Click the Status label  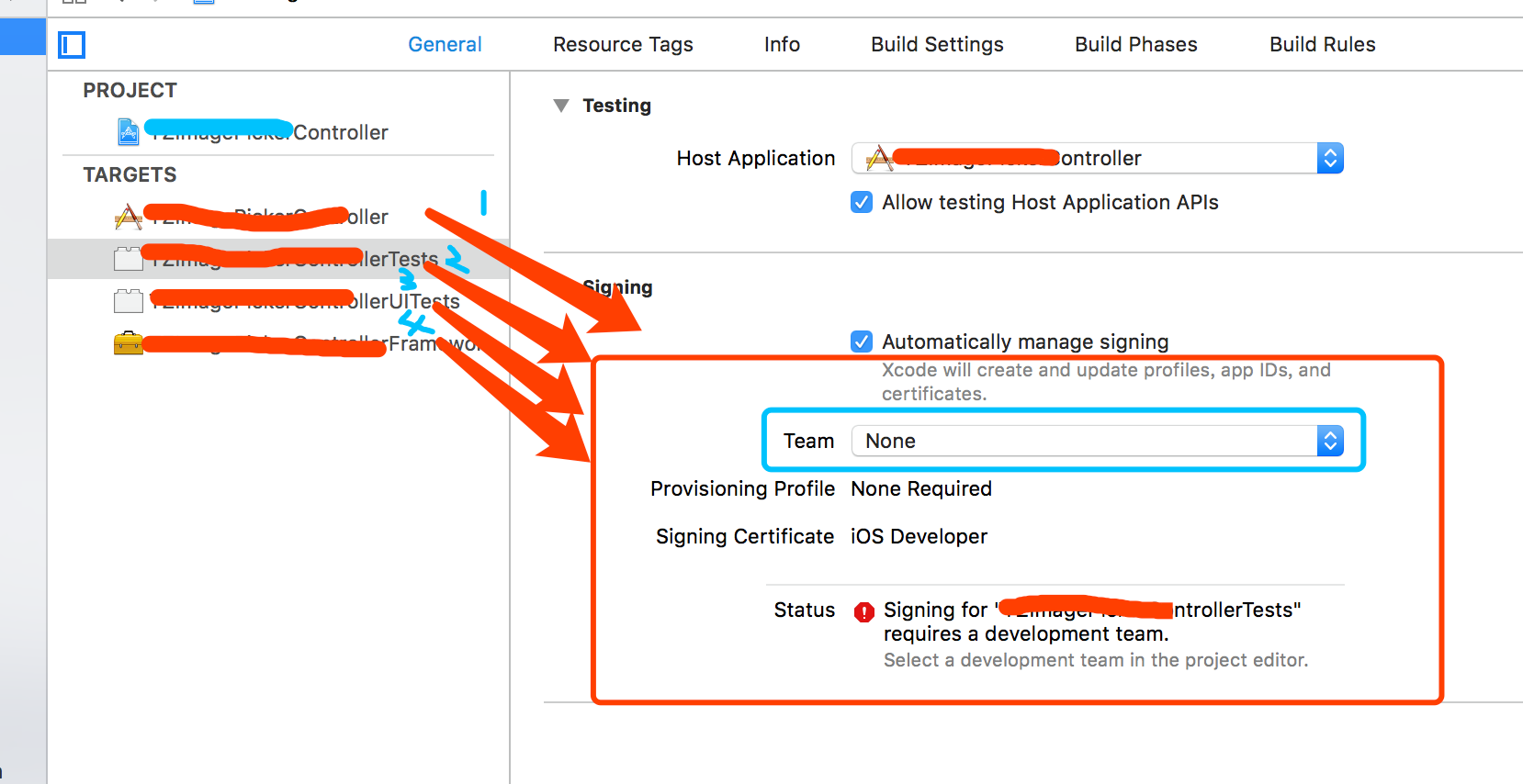(x=805, y=610)
